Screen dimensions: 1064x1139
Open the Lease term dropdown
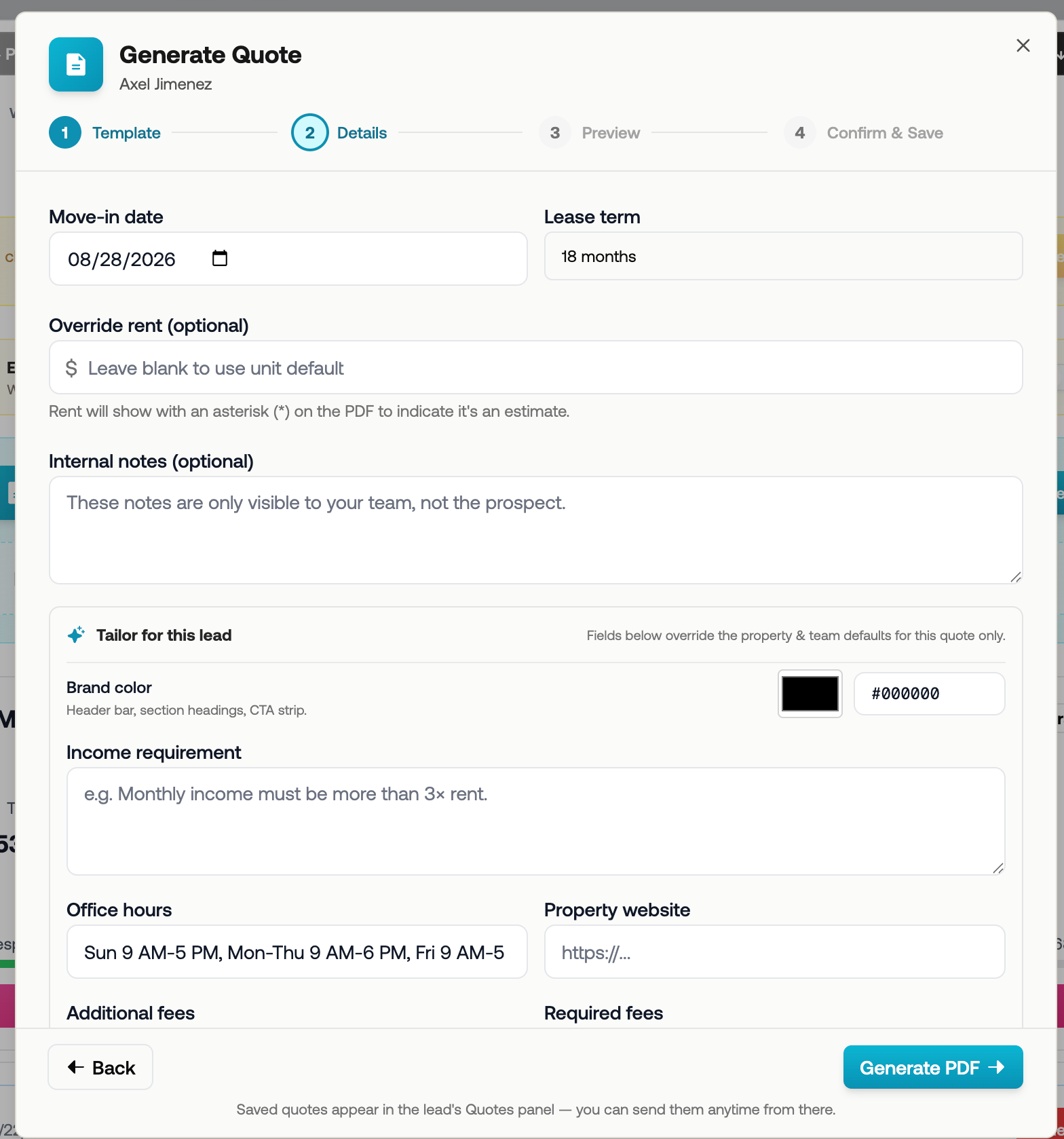click(x=783, y=256)
